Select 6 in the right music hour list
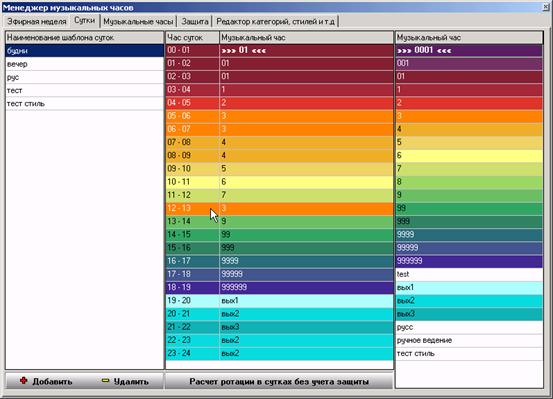This screenshot has width=553, height=399. (x=469, y=156)
